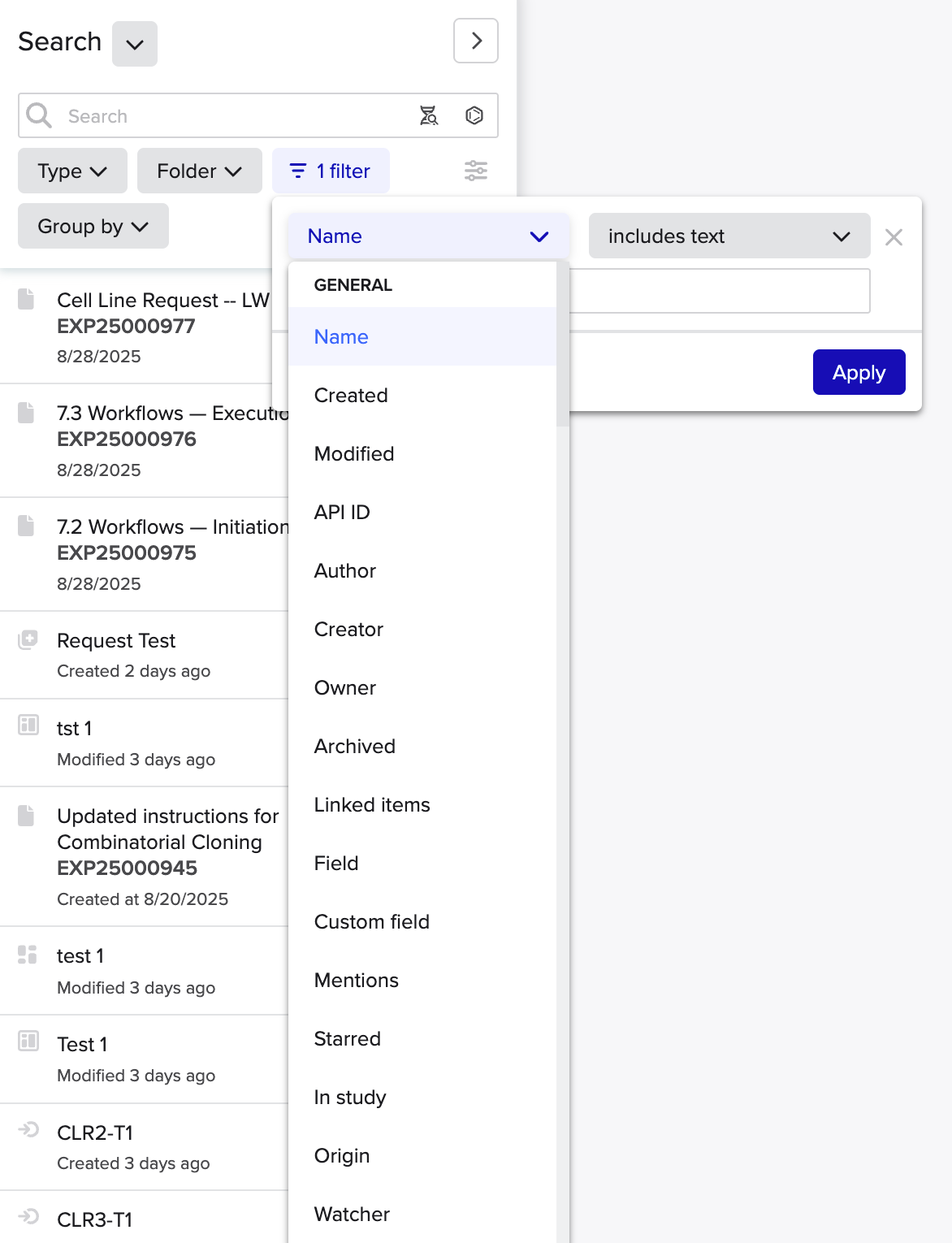952x1243 pixels.
Task: Pick Starred from the filter options
Action: click(347, 1039)
